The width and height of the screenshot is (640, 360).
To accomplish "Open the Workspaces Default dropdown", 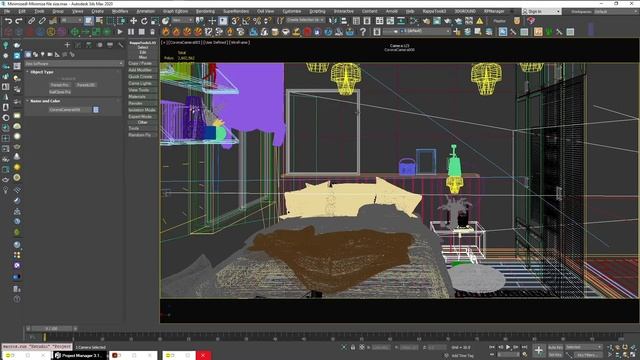I will (x=615, y=11).
